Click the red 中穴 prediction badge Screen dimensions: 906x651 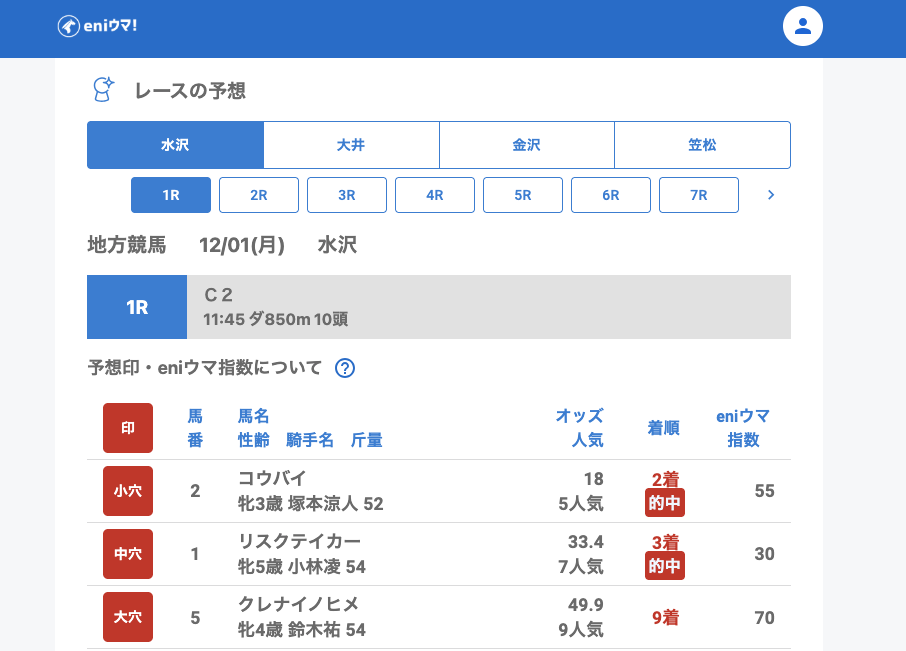pos(128,554)
